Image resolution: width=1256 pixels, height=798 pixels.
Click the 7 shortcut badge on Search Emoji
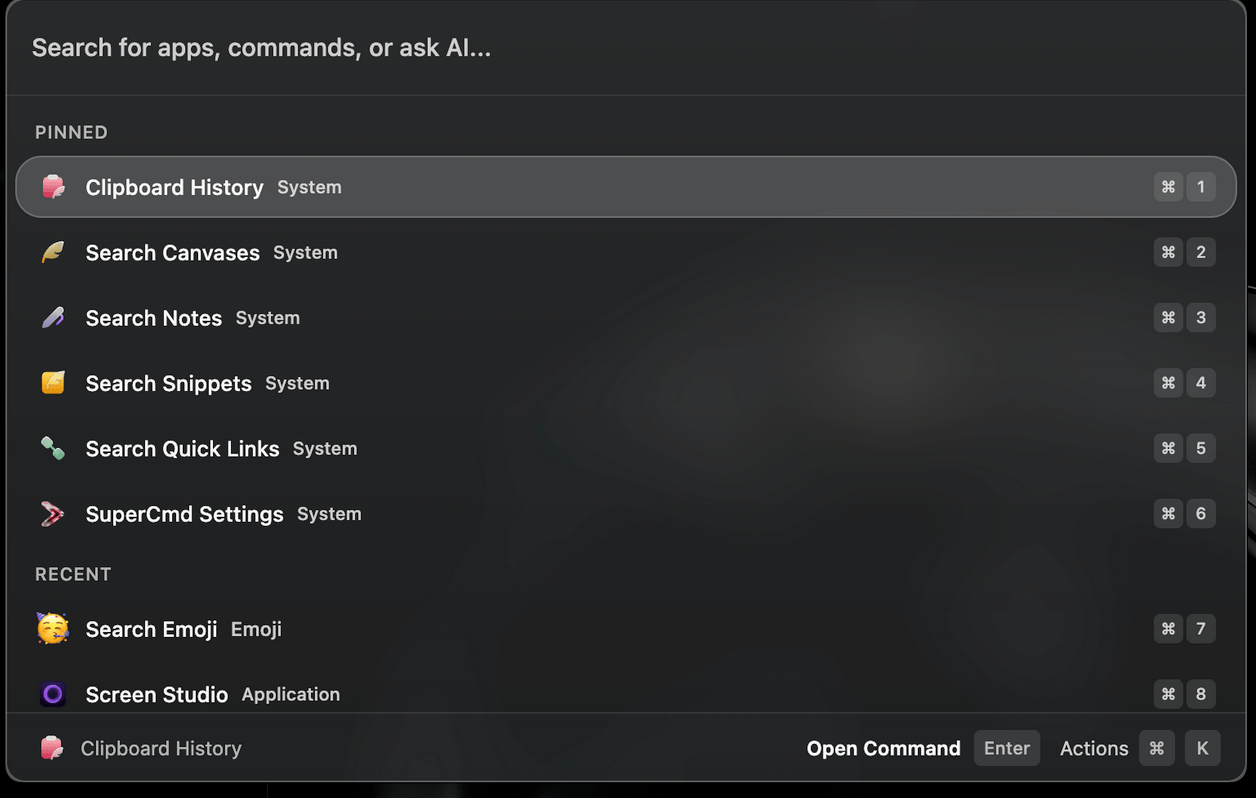1201,629
